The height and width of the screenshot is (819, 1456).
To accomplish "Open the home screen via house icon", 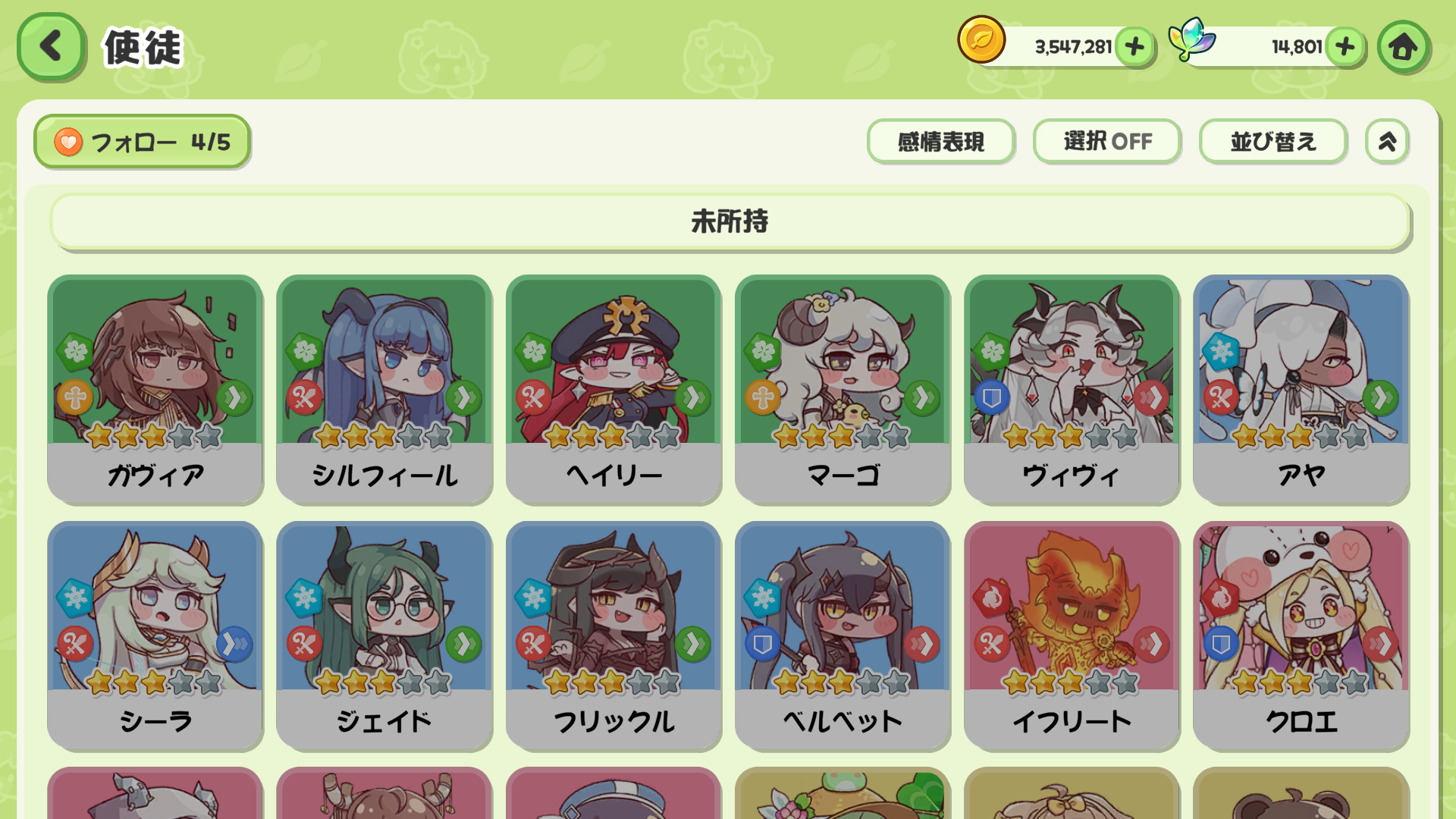I will (x=1404, y=46).
